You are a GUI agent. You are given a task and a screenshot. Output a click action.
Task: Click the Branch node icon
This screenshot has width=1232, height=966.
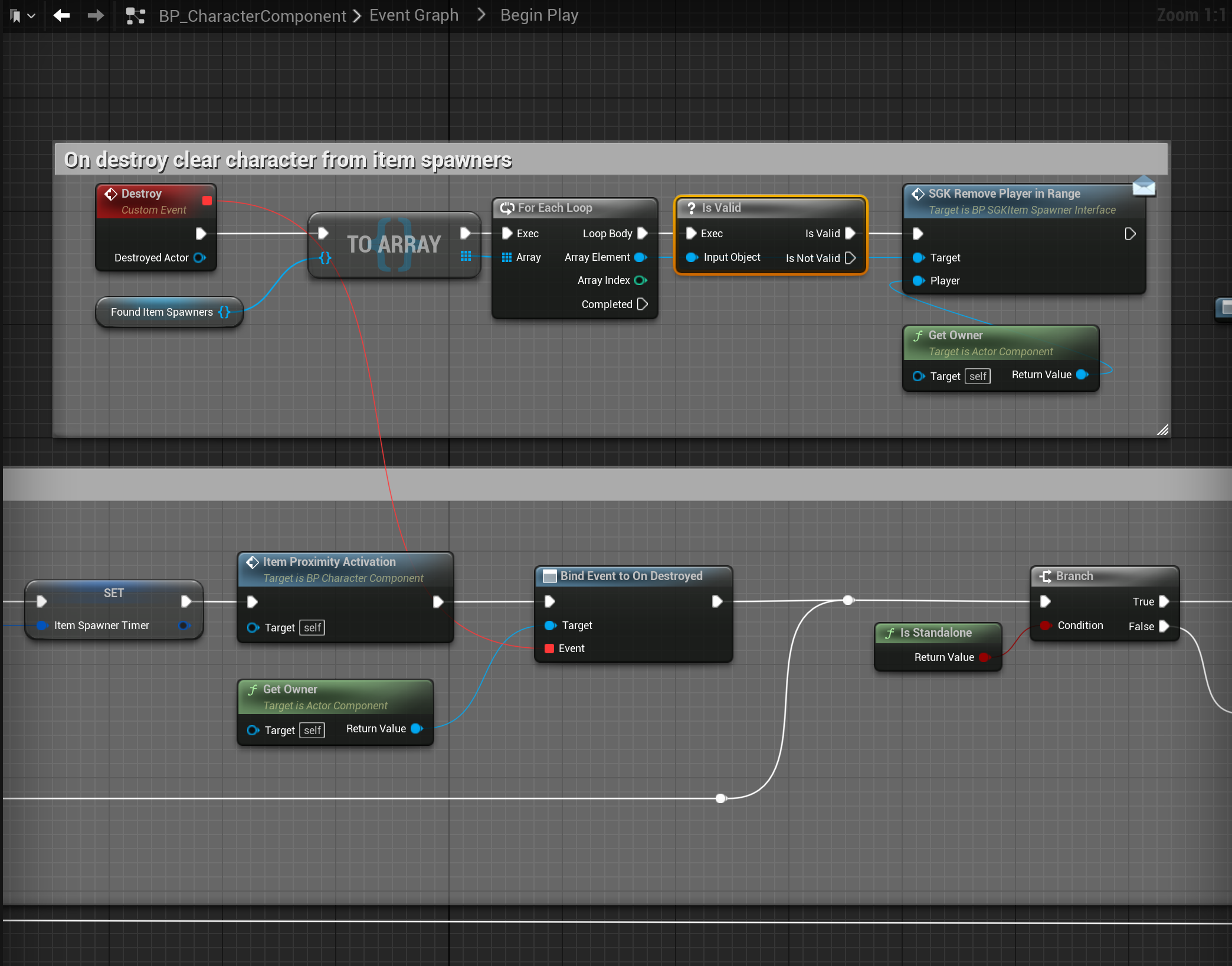click(1046, 576)
